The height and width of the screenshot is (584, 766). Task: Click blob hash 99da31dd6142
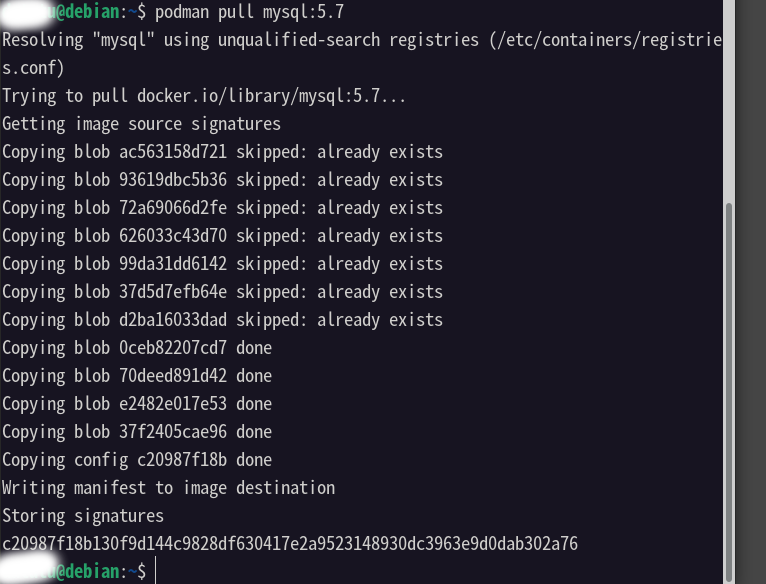(x=173, y=264)
